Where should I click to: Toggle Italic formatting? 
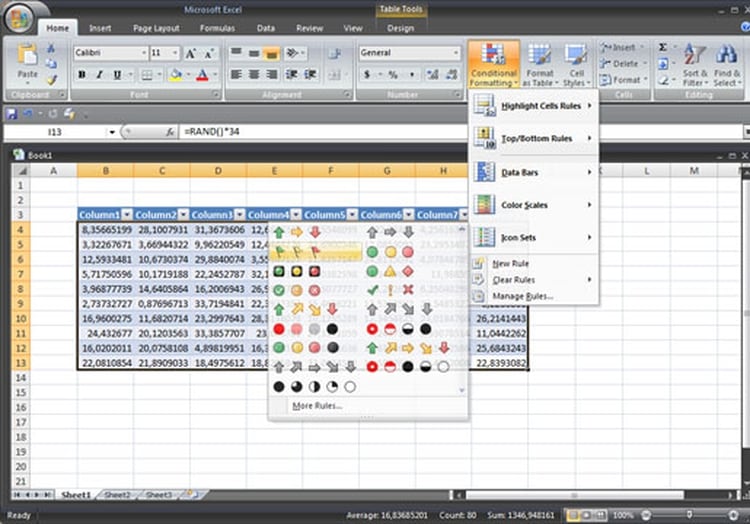point(99,75)
